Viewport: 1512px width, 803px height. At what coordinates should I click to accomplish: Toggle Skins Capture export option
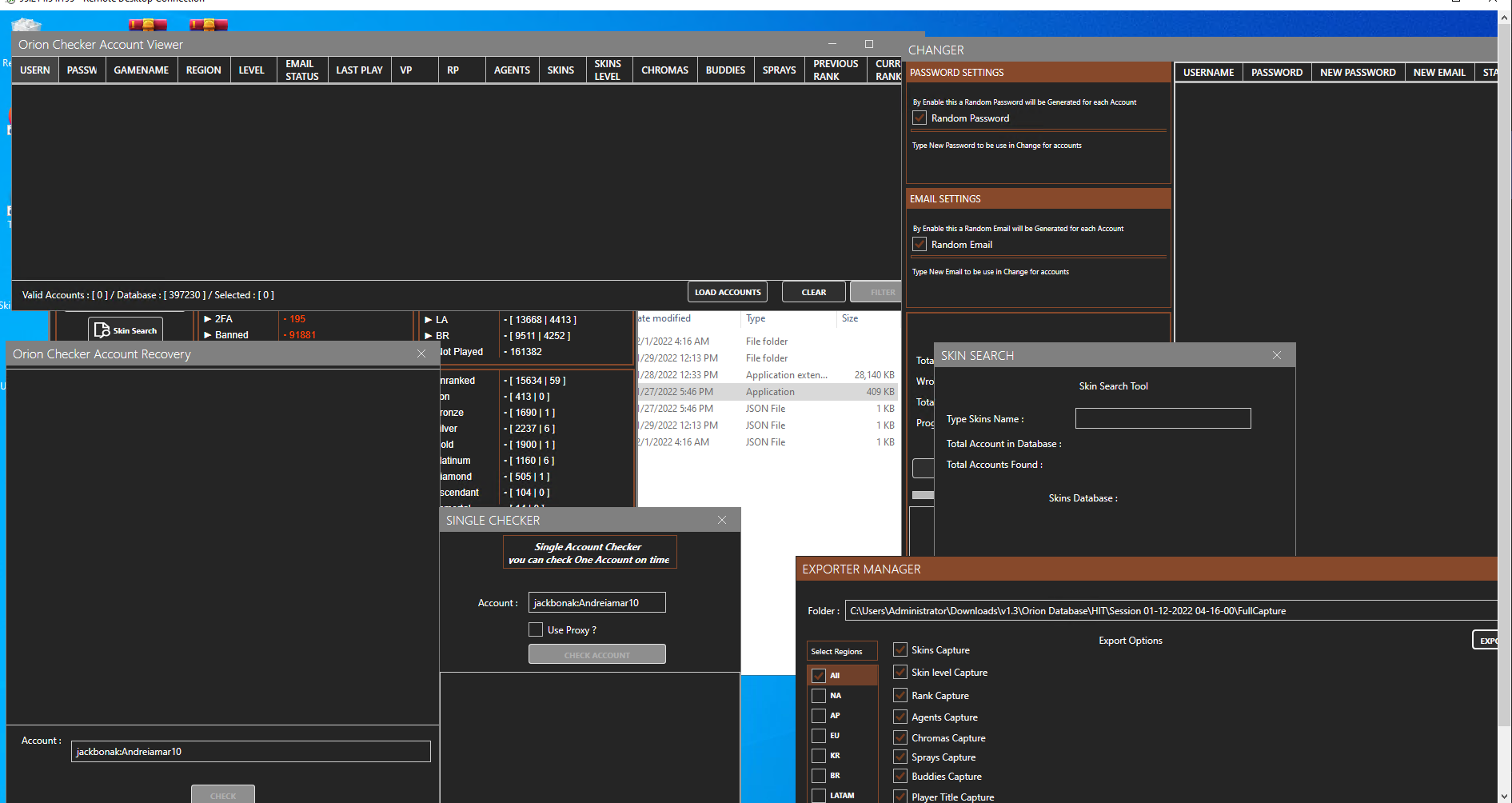click(900, 649)
